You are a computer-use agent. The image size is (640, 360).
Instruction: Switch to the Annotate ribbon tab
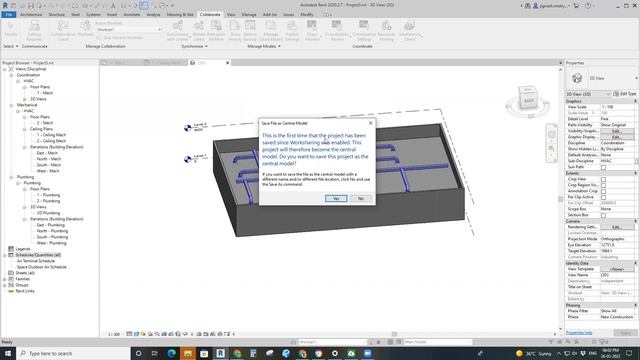(131, 14)
